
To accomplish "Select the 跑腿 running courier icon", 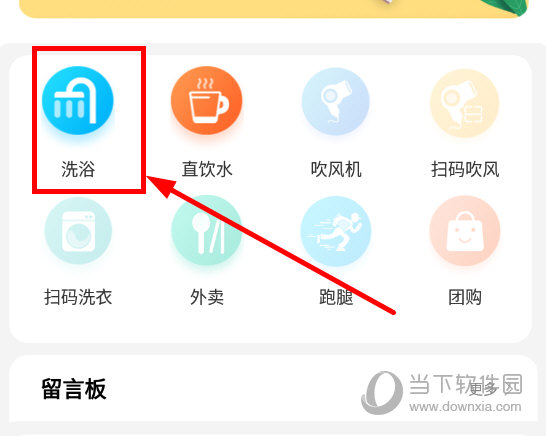I will 336,231.
